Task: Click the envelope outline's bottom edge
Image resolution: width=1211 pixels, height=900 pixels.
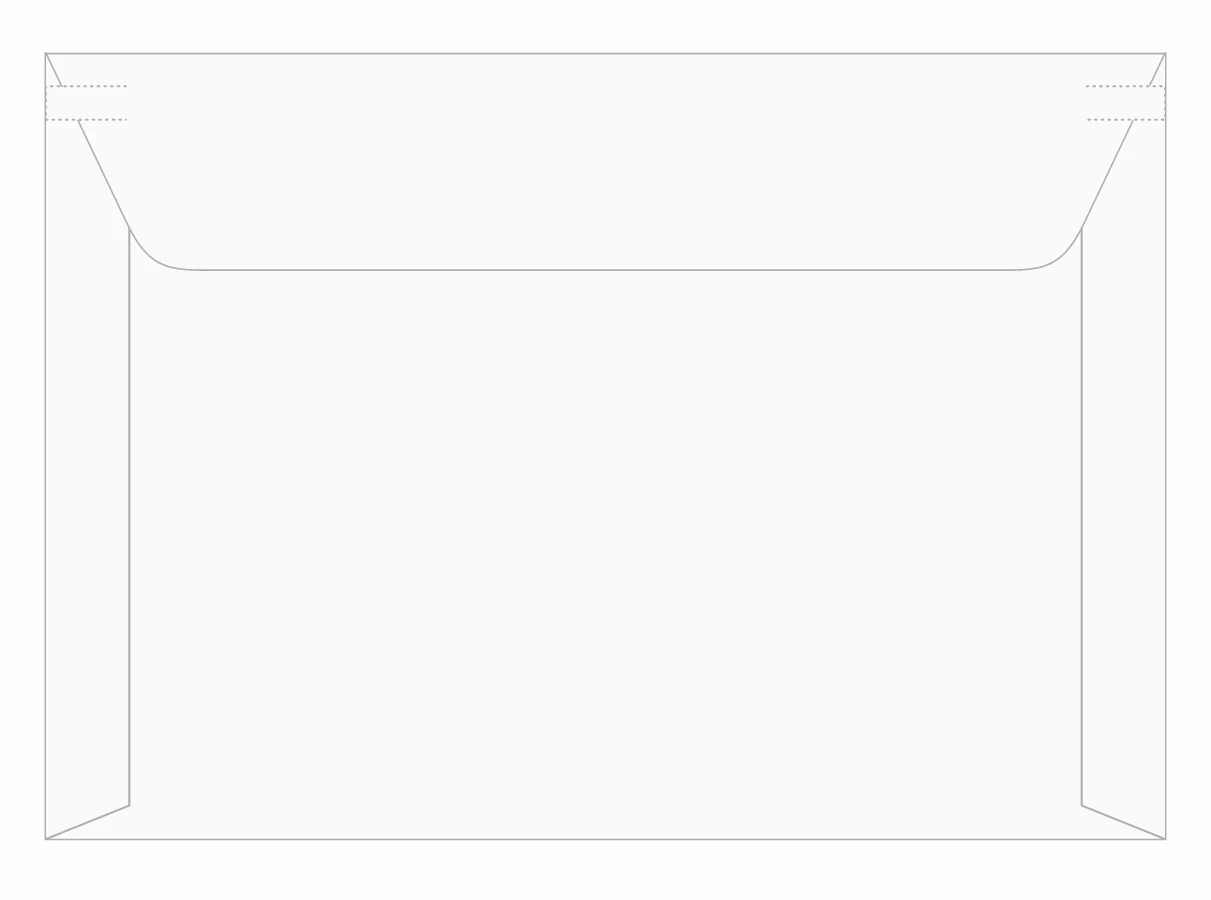Action: pos(605,839)
